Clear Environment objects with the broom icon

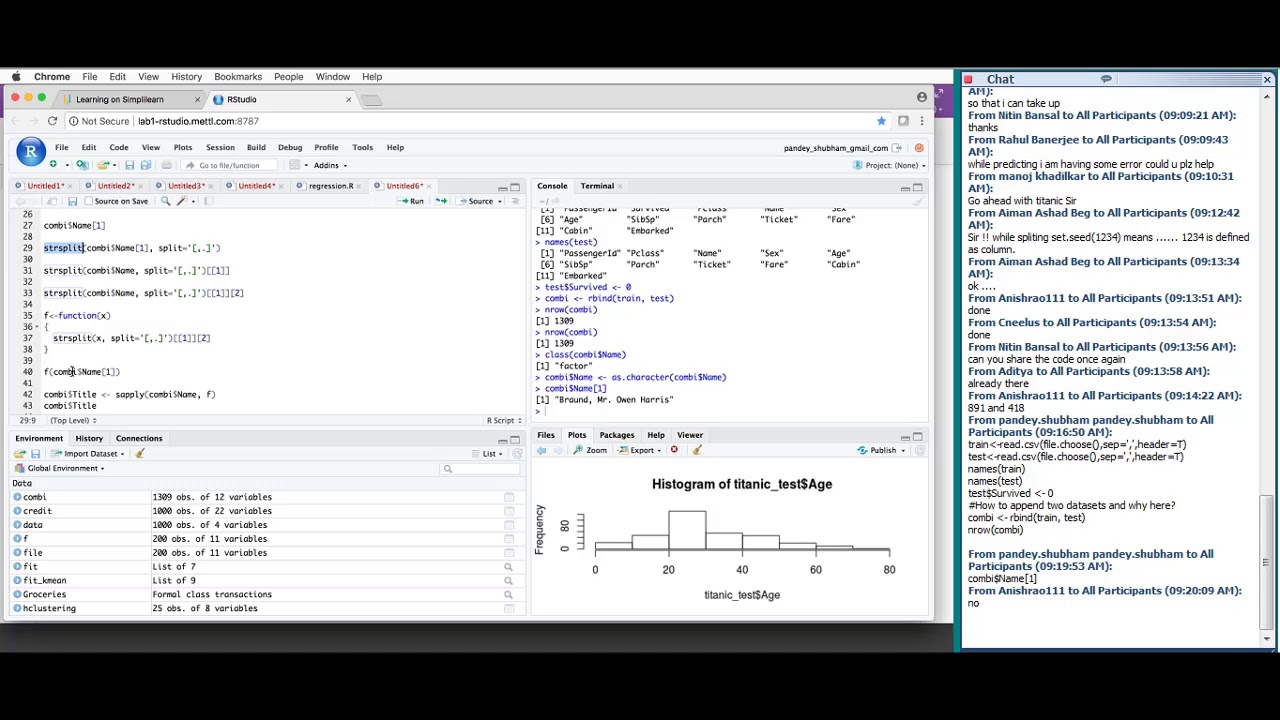(140, 454)
